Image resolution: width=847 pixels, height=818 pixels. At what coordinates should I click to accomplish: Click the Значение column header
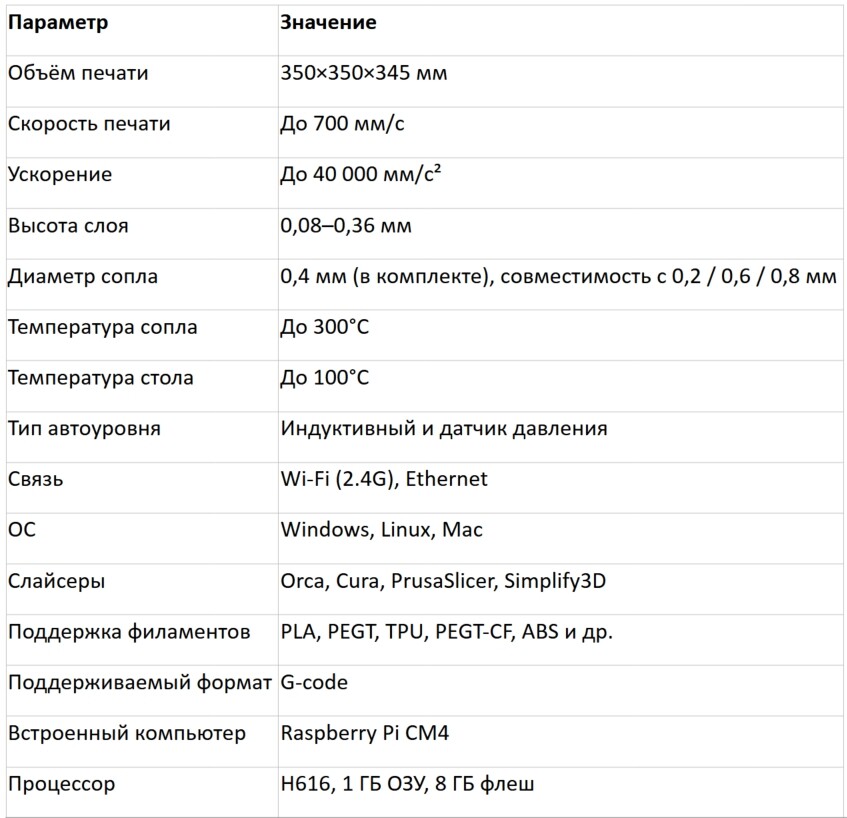coord(328,22)
